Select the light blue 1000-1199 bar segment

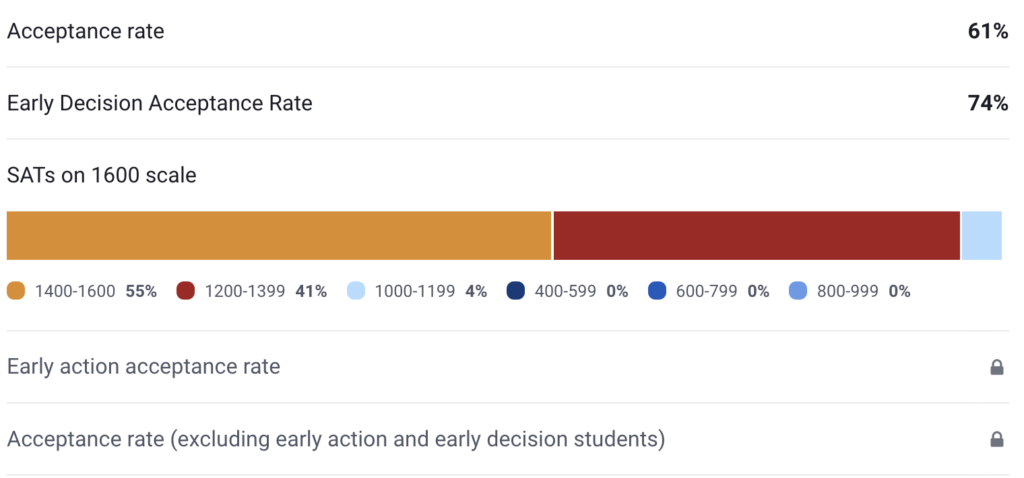tap(981, 236)
